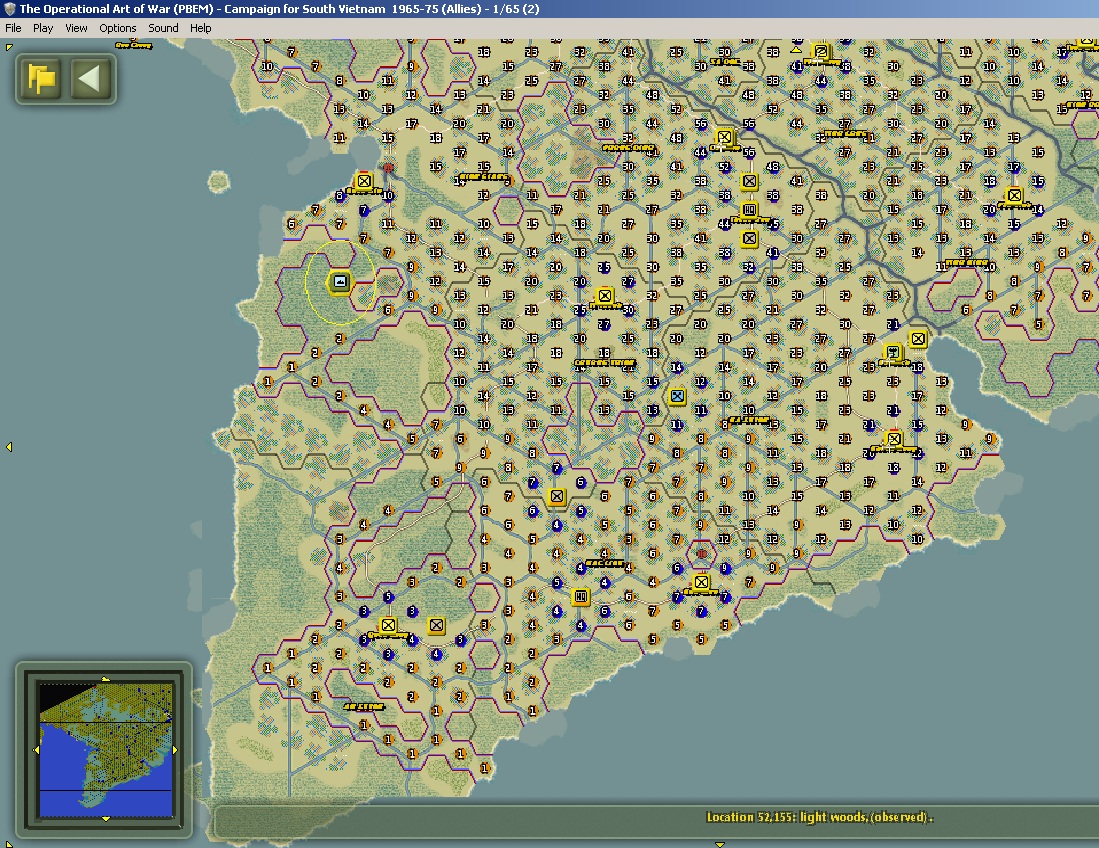Click the top-left corner map scroll arrow
This screenshot has height=848, width=1099.
[x=8, y=47]
